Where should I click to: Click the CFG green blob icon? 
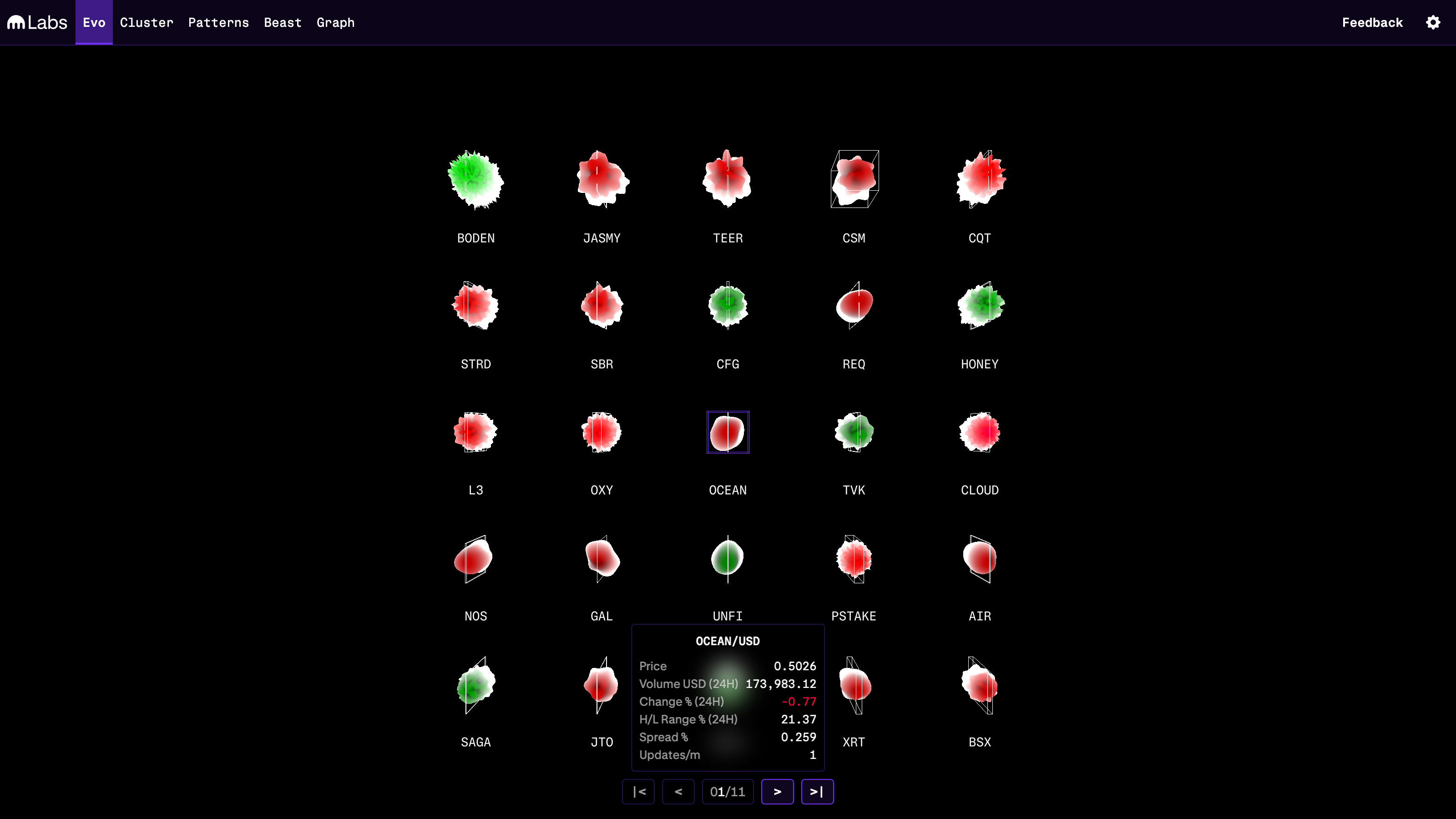coord(728,306)
